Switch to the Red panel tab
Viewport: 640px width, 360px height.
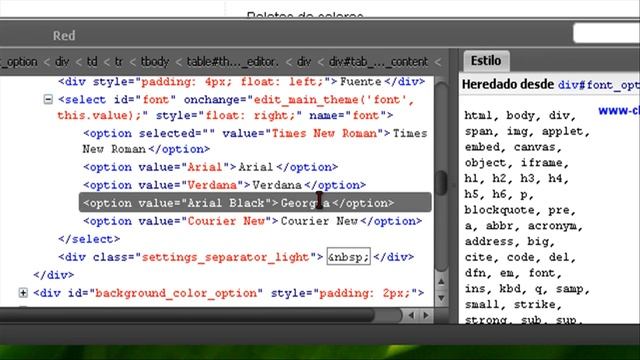pyautogui.click(x=64, y=36)
